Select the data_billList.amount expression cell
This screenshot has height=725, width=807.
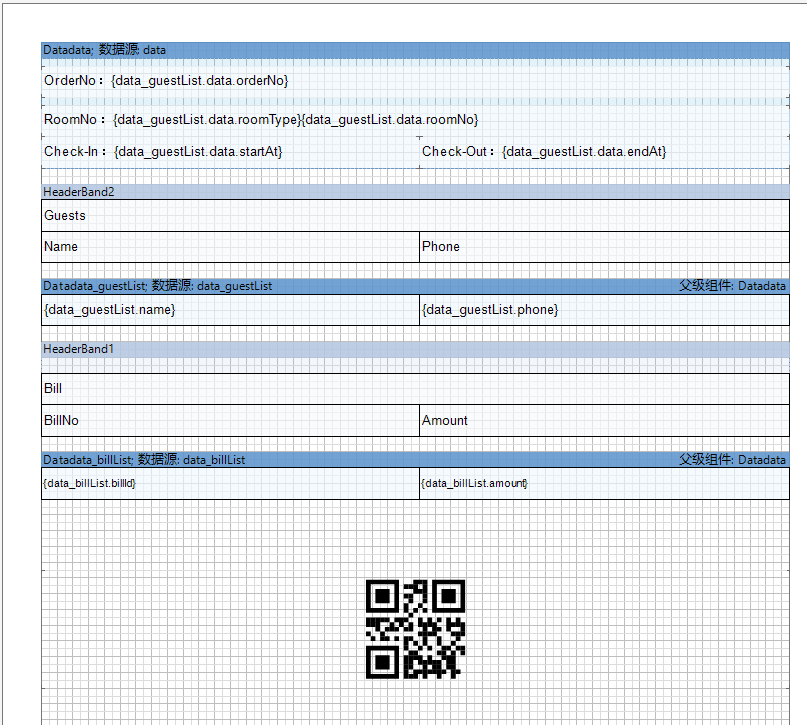pyautogui.click(x=604, y=484)
